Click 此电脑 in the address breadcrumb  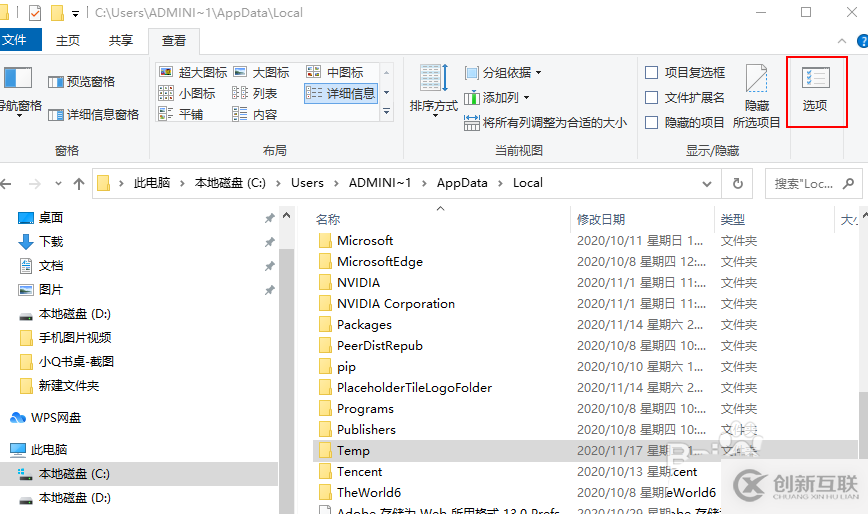pyautogui.click(x=152, y=183)
